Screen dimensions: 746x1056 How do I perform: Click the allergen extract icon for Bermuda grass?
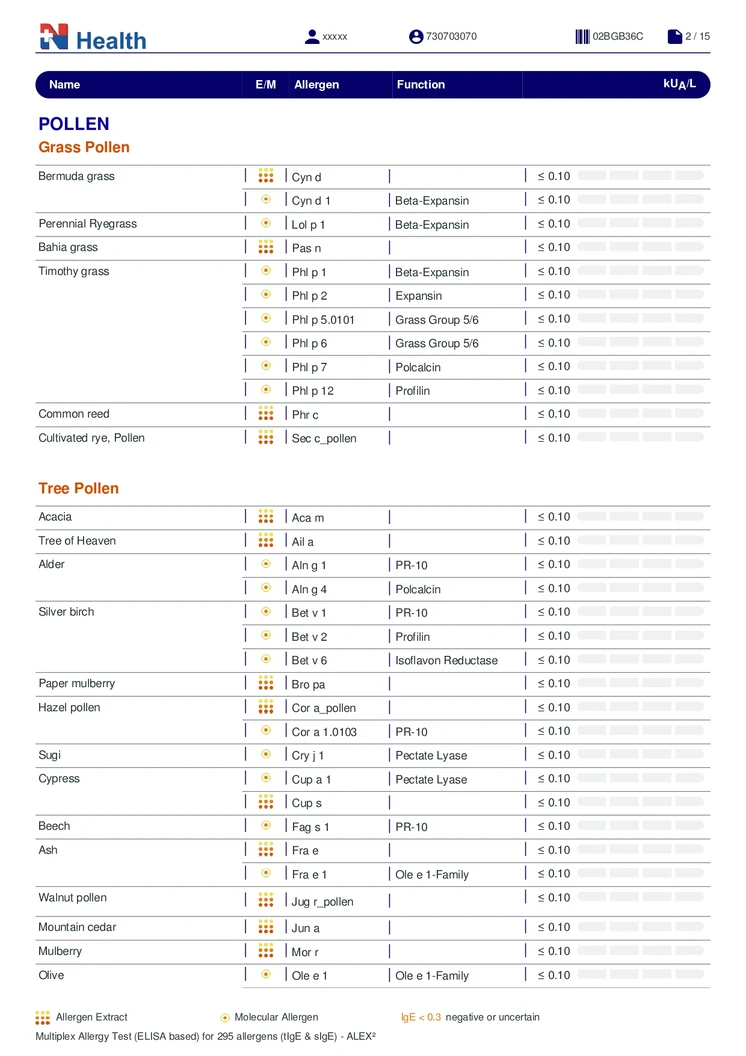pos(266,176)
